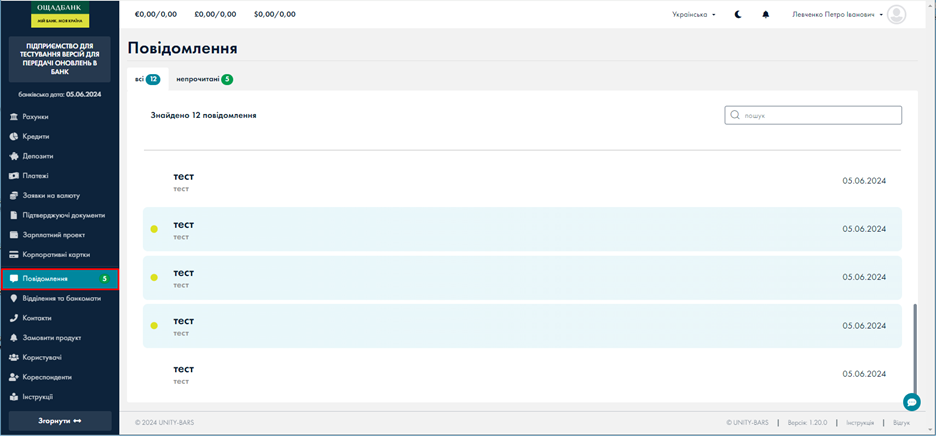
Task: Open Кредити section in sidebar
Action: click(35, 136)
